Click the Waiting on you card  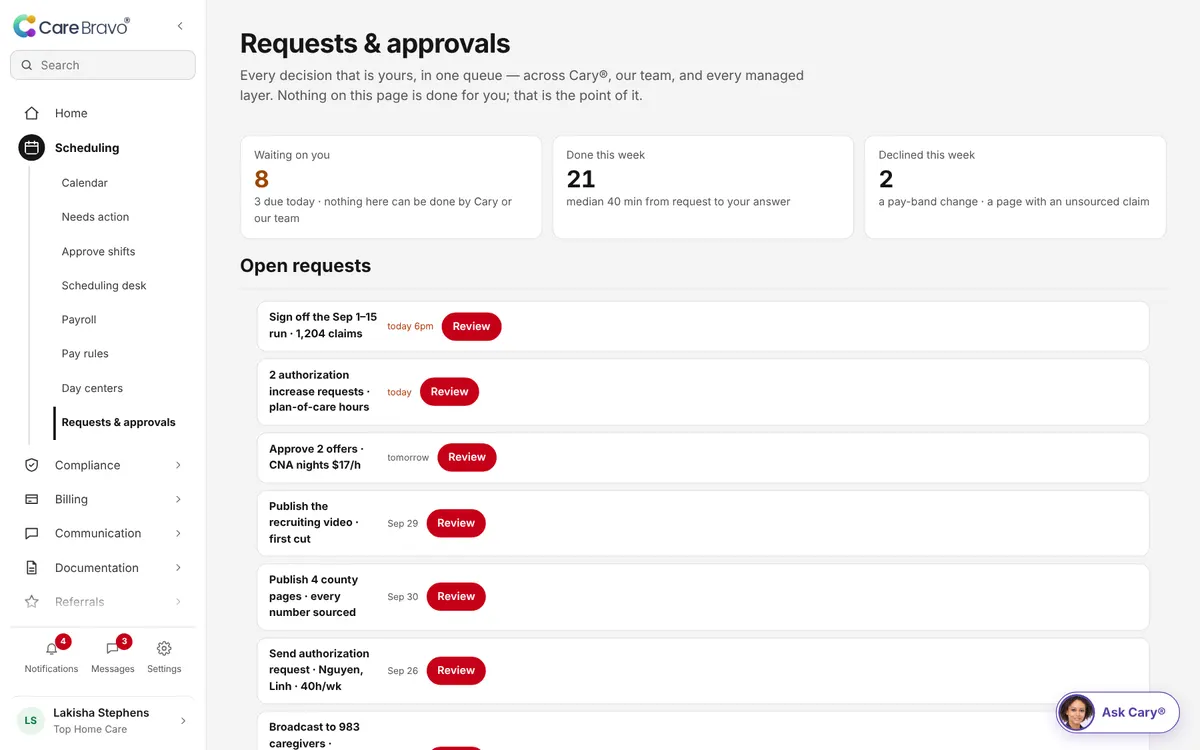coord(391,187)
